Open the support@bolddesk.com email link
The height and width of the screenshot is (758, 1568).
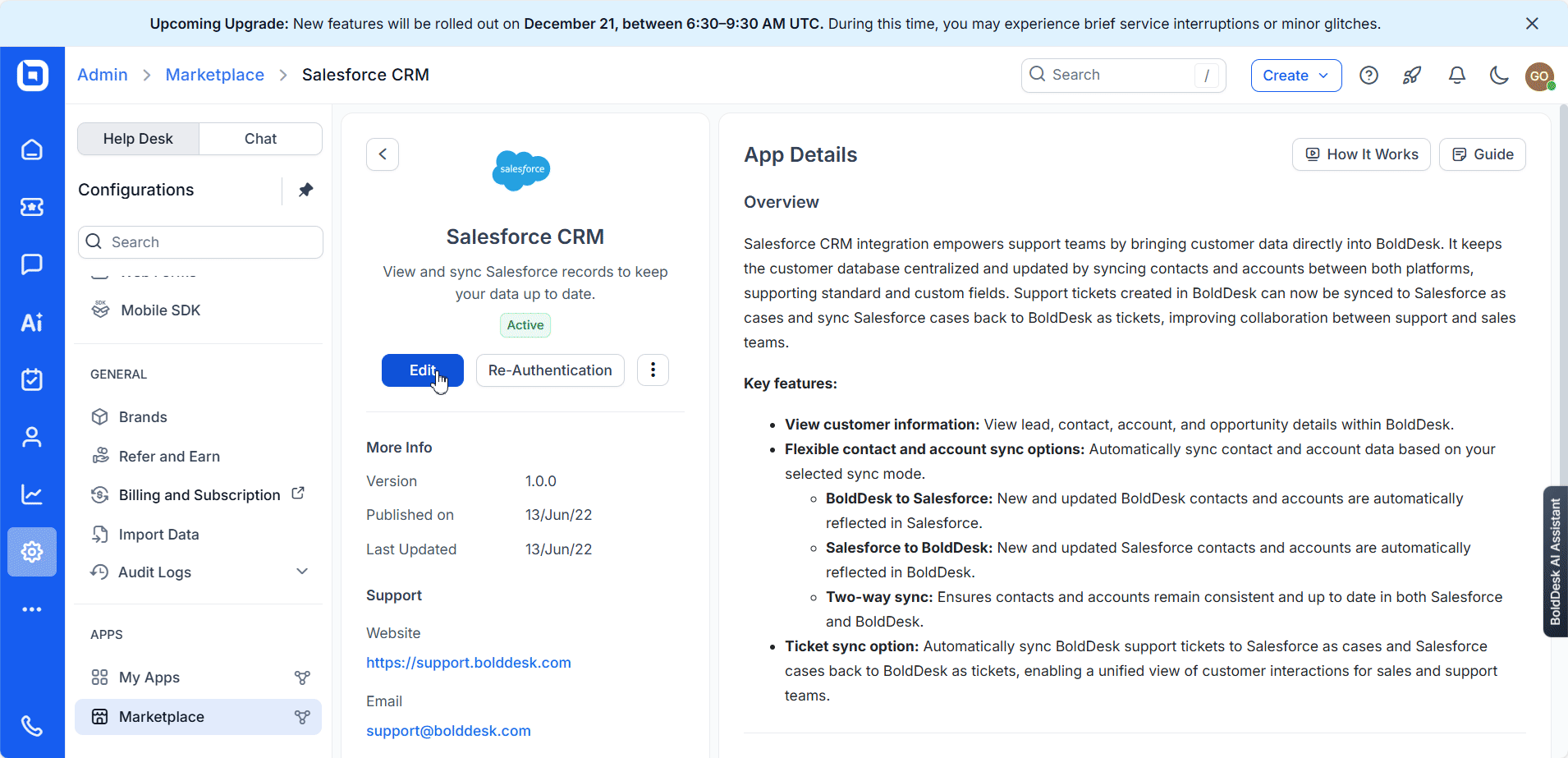(448, 730)
